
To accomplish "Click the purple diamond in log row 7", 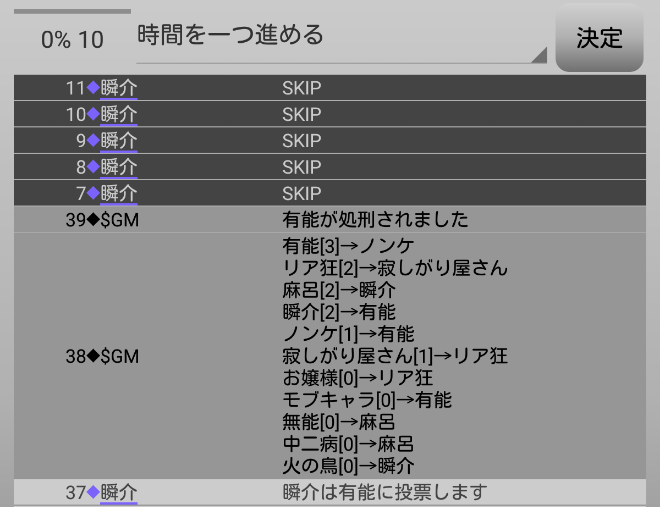I will pyautogui.click(x=94, y=192).
